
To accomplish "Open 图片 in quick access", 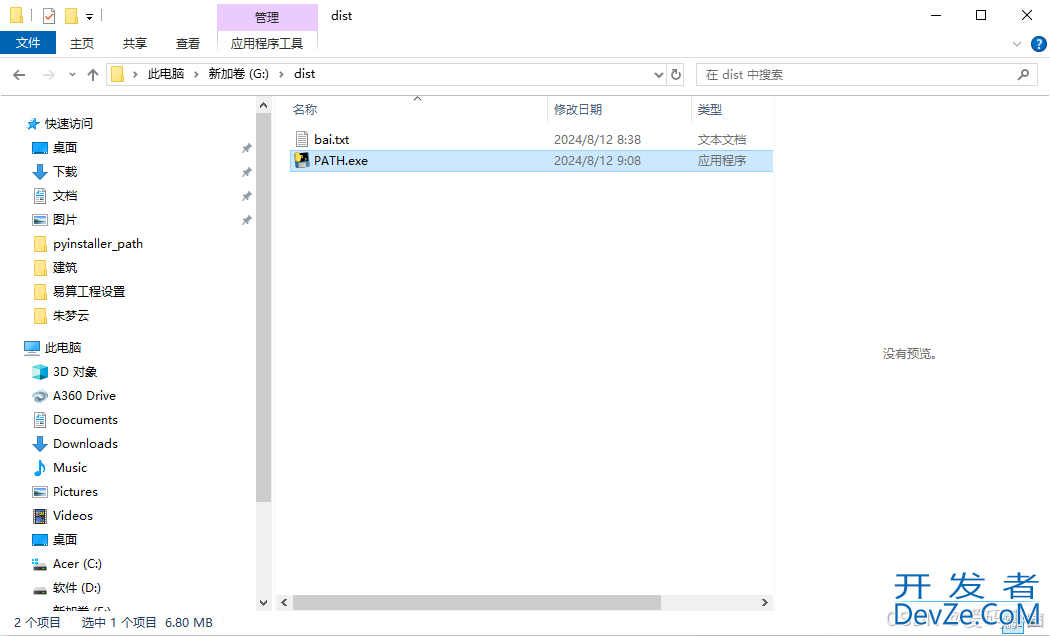I will tap(65, 220).
